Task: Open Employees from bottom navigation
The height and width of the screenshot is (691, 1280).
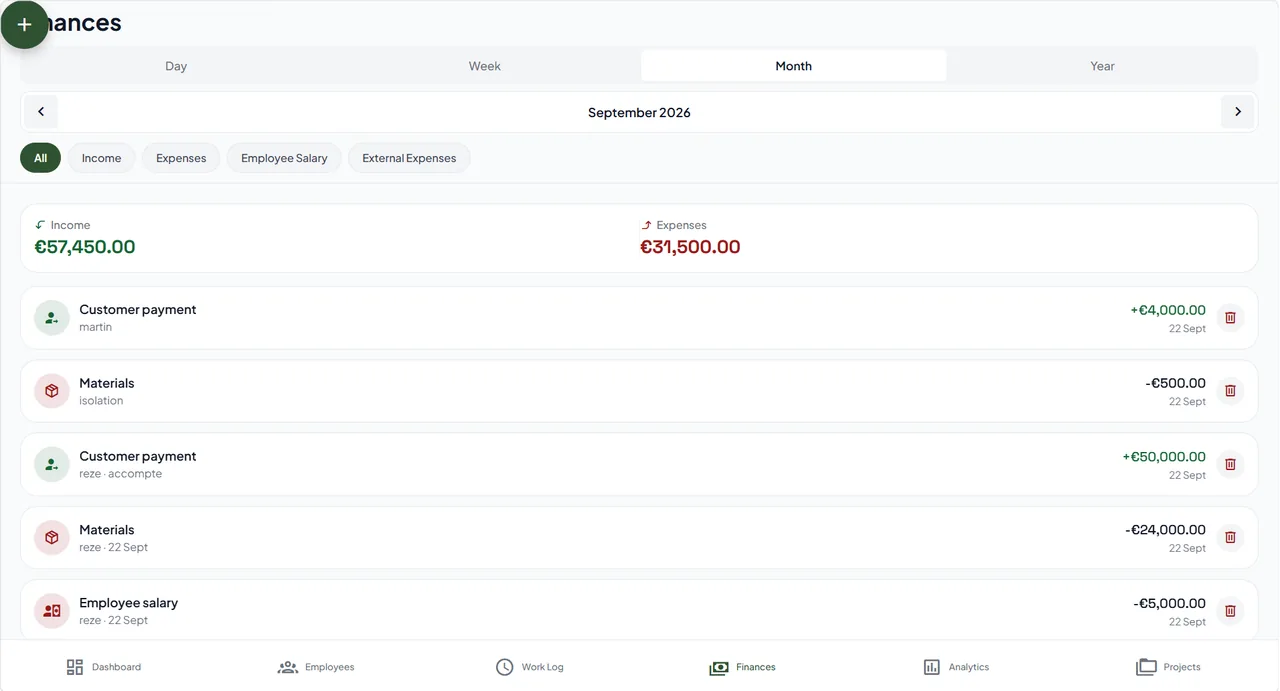Action: coord(316,667)
